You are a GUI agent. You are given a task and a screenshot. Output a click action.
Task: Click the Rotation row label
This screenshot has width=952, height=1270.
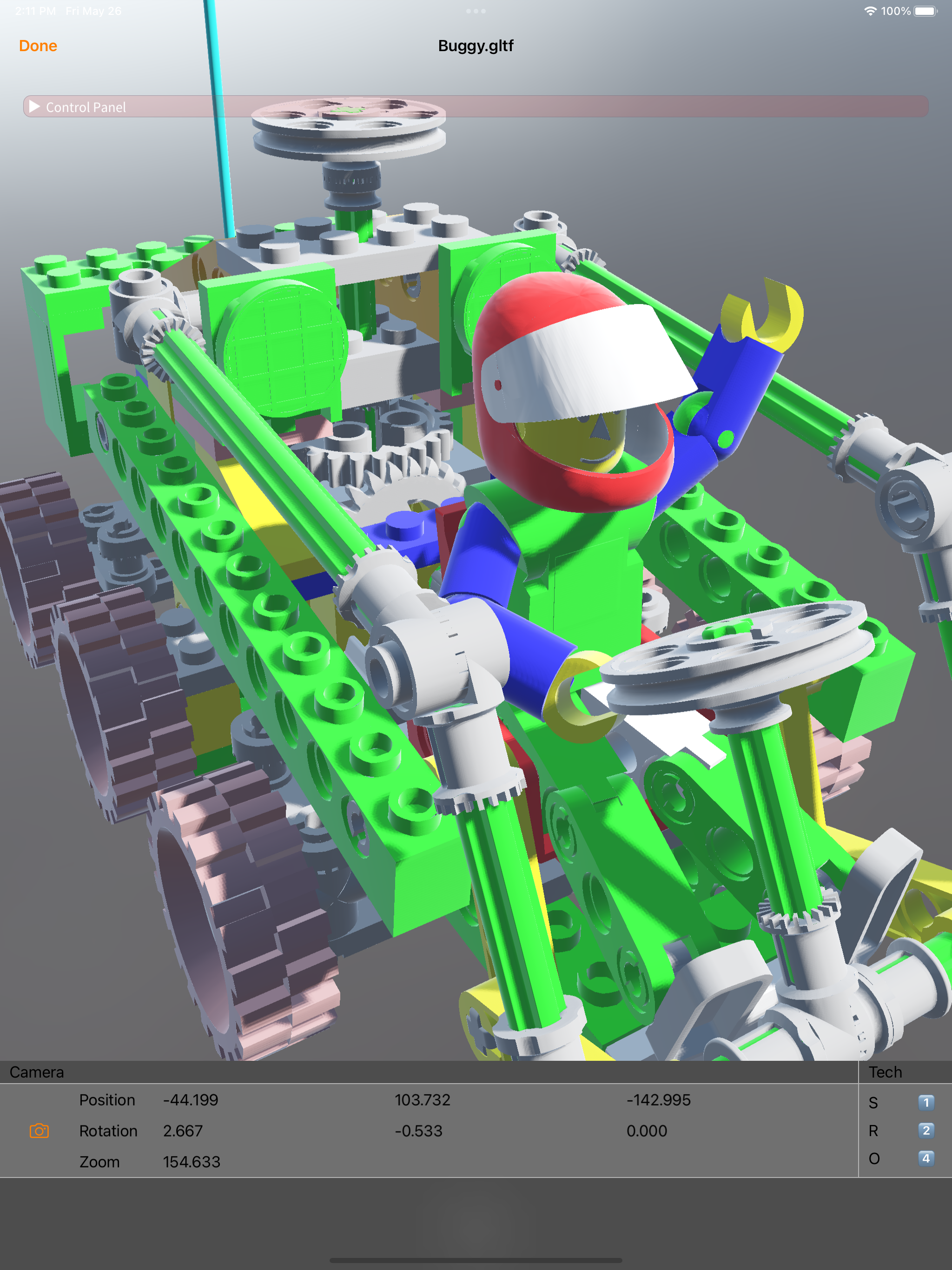[108, 1131]
